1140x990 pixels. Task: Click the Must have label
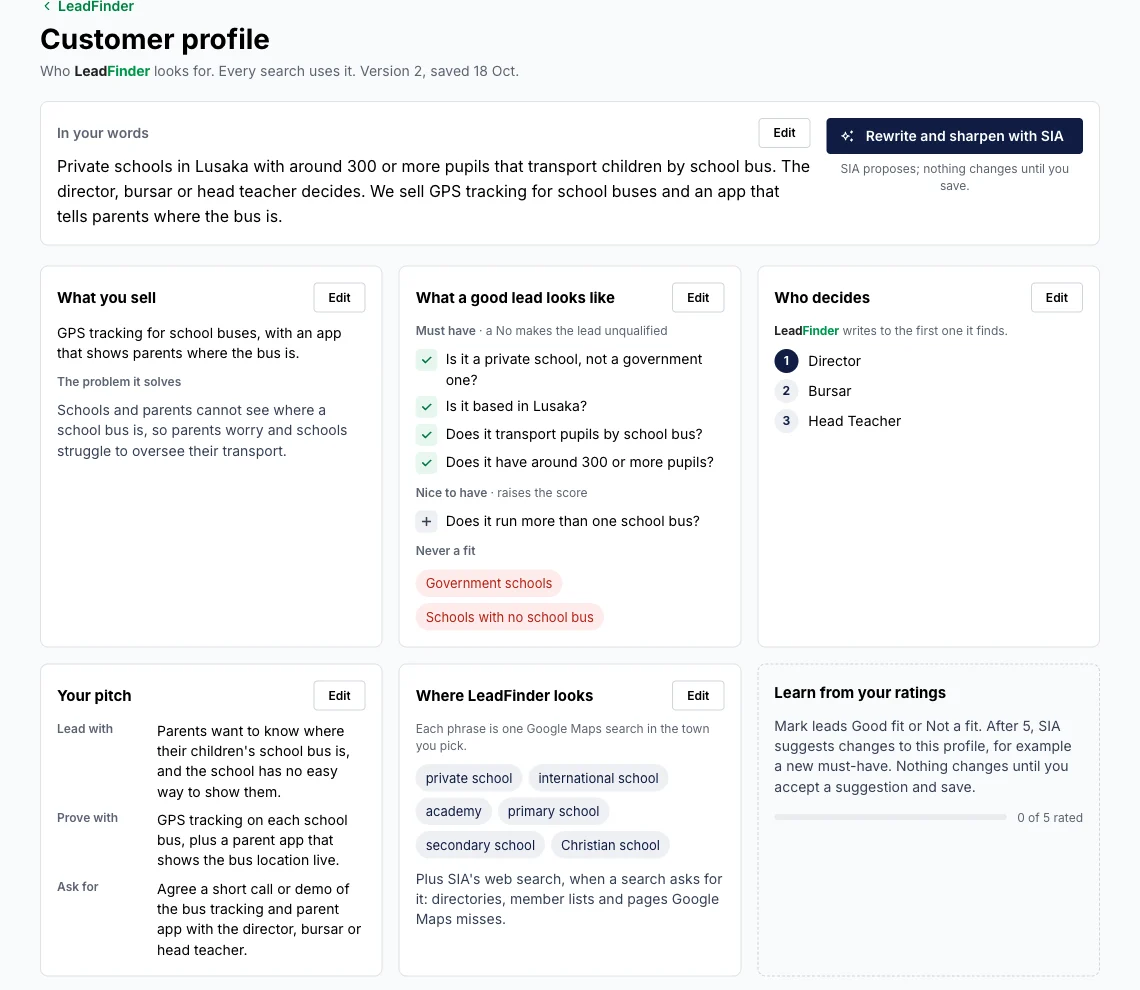[445, 331]
